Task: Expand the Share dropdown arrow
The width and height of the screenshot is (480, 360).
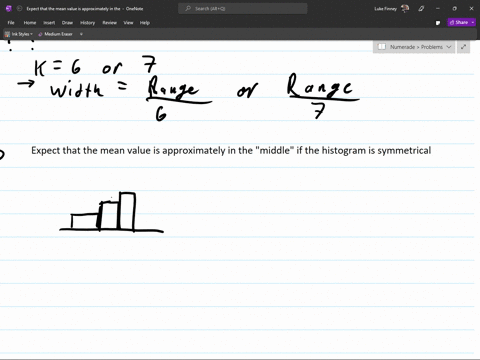Action: 473,22
